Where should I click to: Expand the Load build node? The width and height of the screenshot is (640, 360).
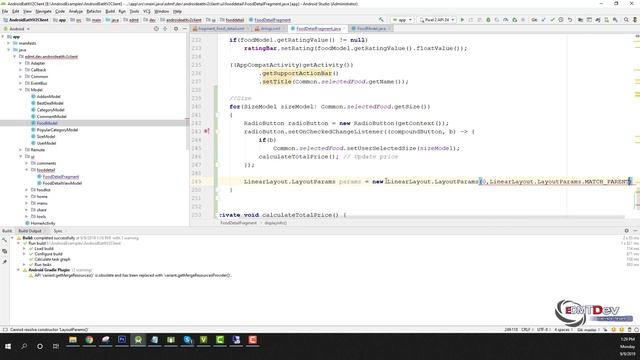[x=24, y=249]
